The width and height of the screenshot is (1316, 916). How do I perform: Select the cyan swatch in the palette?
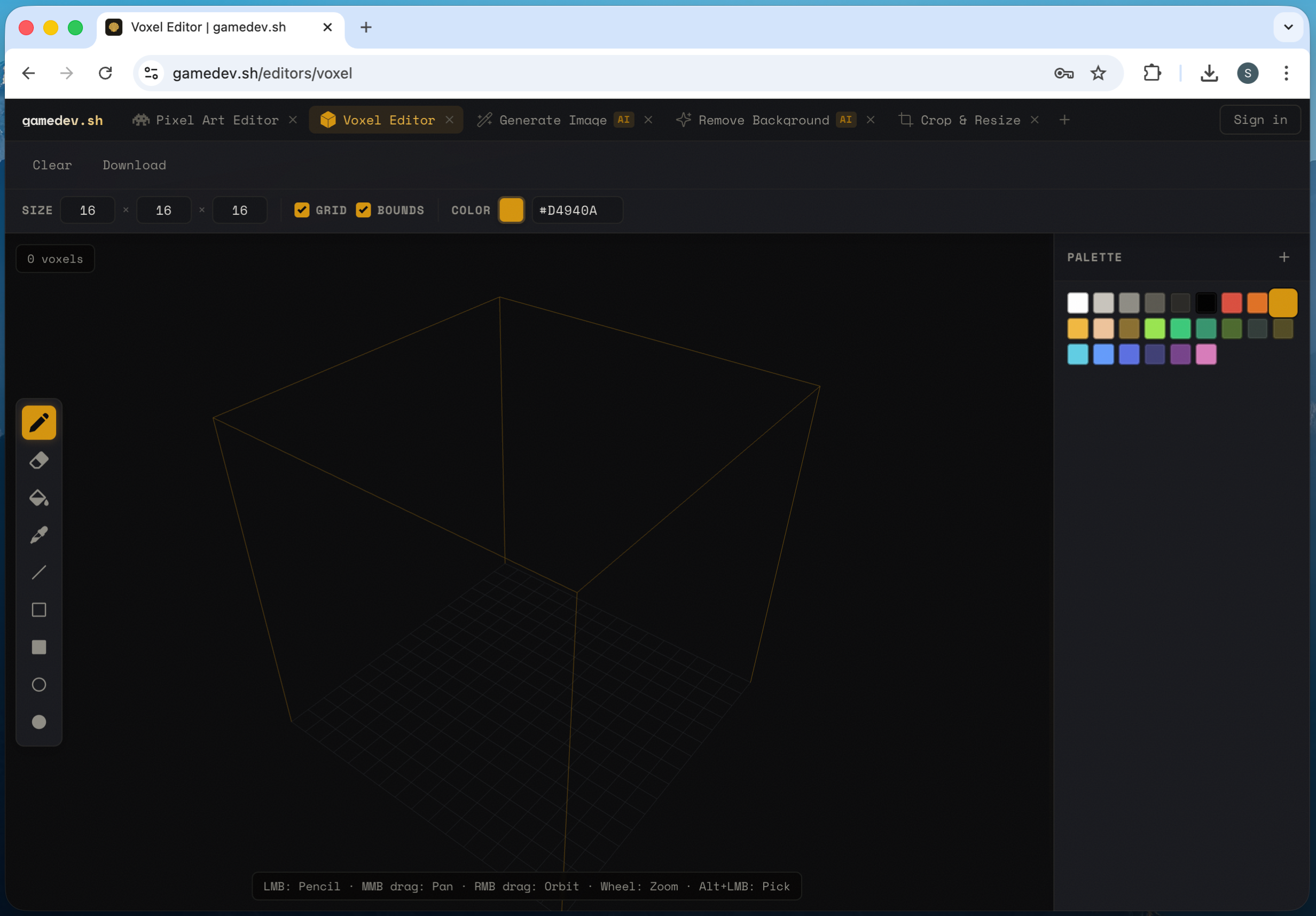1078,354
